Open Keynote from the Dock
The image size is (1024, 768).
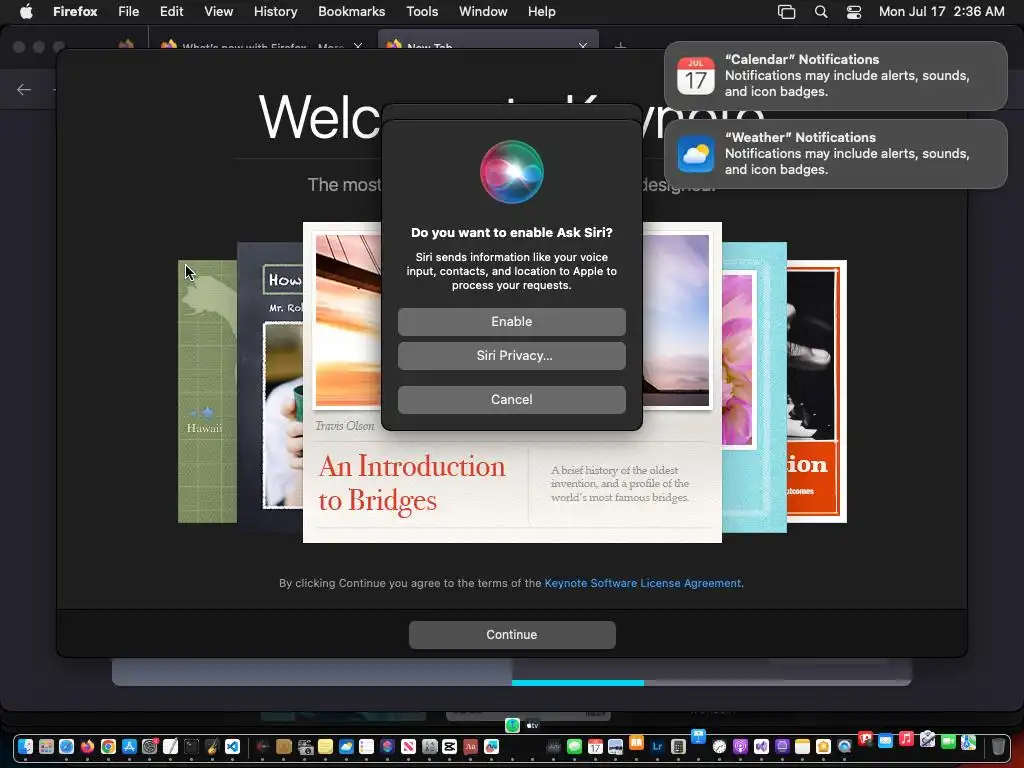699,737
